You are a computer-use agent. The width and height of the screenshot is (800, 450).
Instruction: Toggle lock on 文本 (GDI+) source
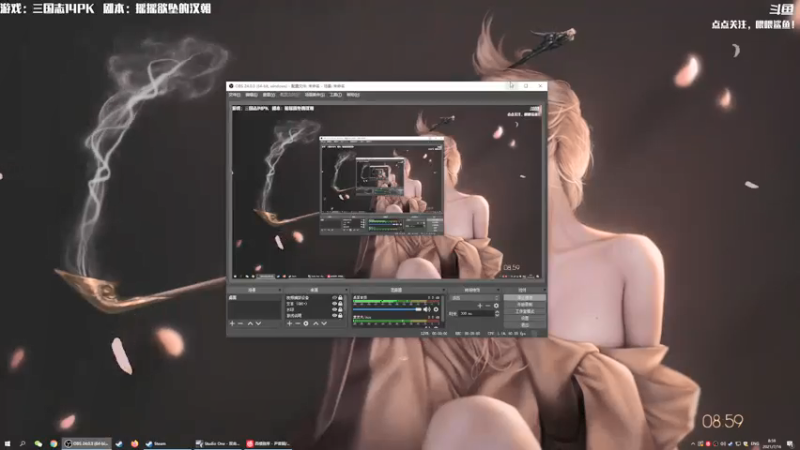pos(340,304)
